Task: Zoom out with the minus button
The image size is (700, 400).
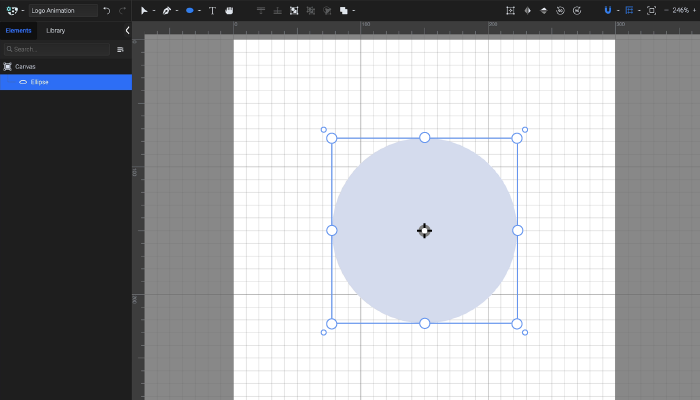Action: pyautogui.click(x=666, y=10)
